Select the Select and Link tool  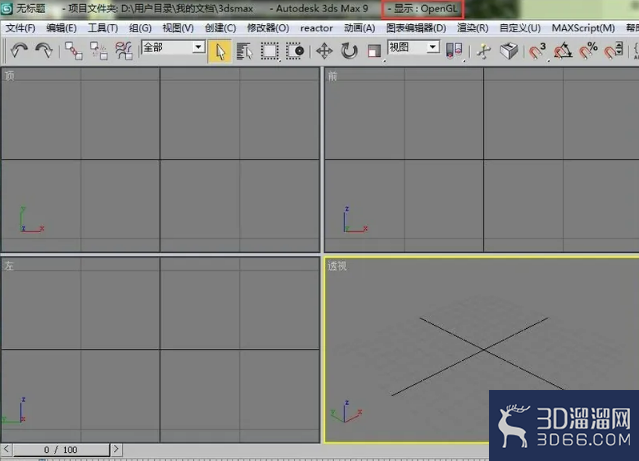click(74, 51)
